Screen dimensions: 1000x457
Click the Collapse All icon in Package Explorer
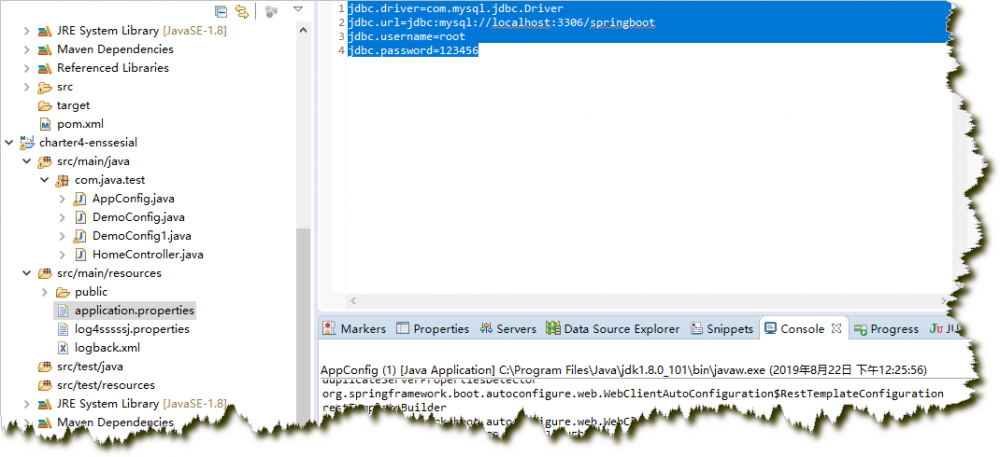[221, 11]
